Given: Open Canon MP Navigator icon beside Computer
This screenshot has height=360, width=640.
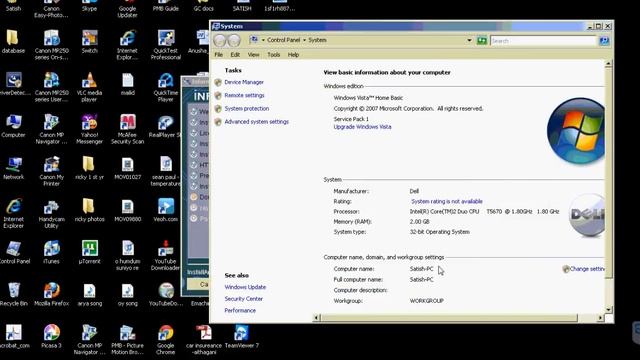Looking at the screenshot, I should [51, 129].
